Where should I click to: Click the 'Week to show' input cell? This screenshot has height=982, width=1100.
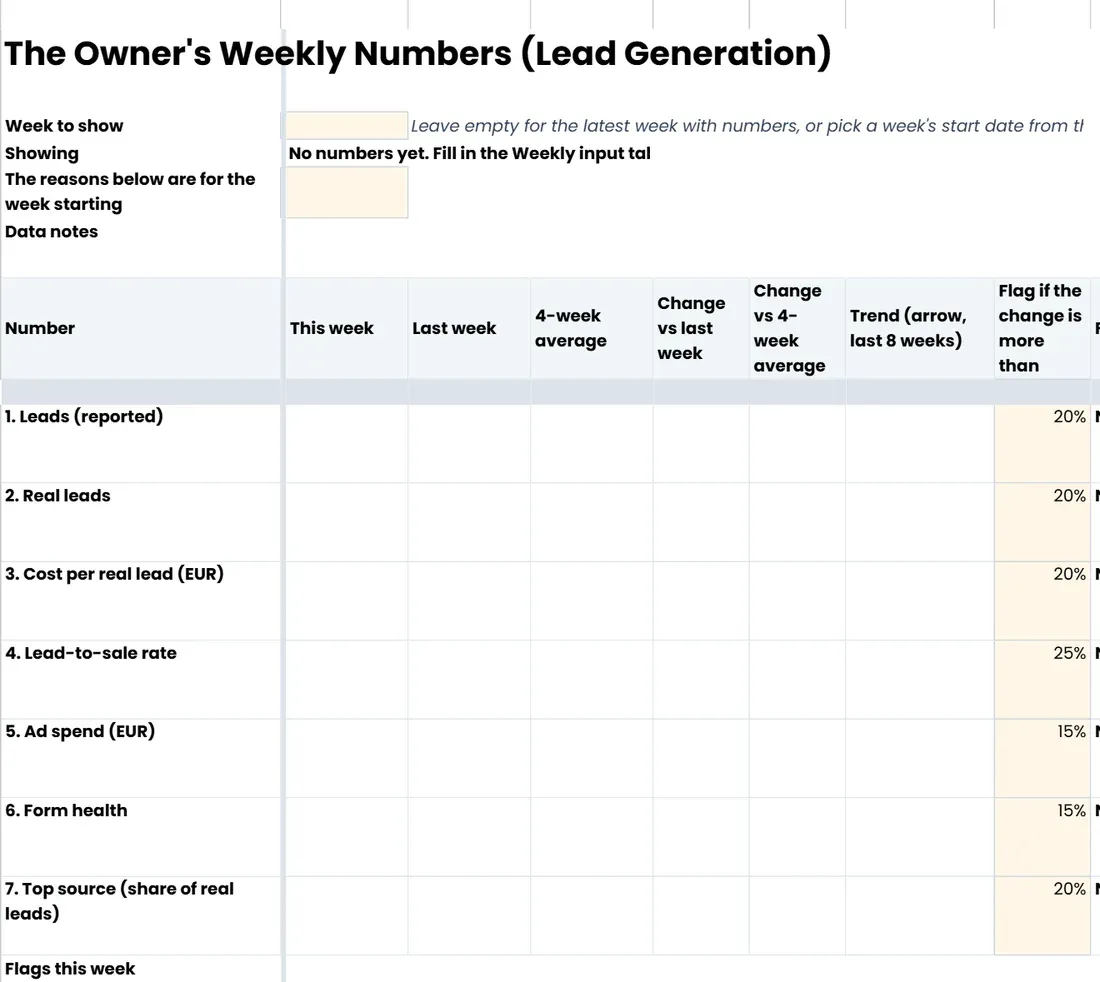[x=347, y=126]
